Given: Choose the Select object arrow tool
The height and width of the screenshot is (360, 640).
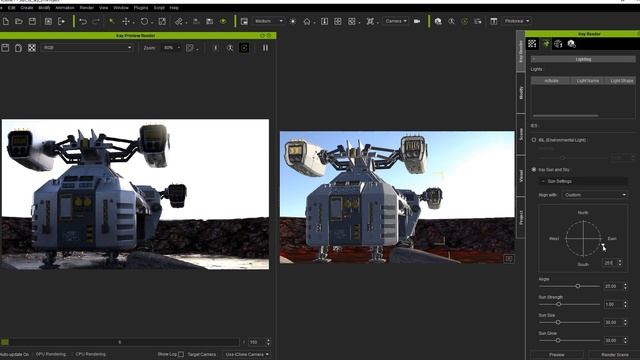Looking at the screenshot, I should coord(111,21).
